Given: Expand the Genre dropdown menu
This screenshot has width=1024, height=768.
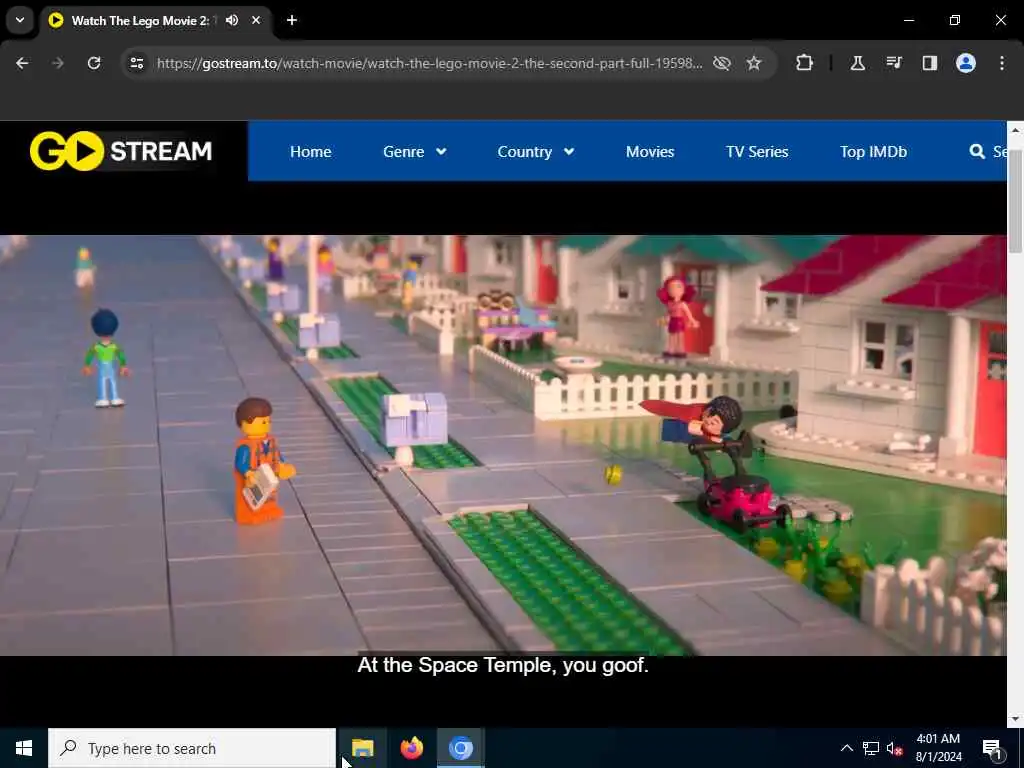Looking at the screenshot, I should 415,152.
